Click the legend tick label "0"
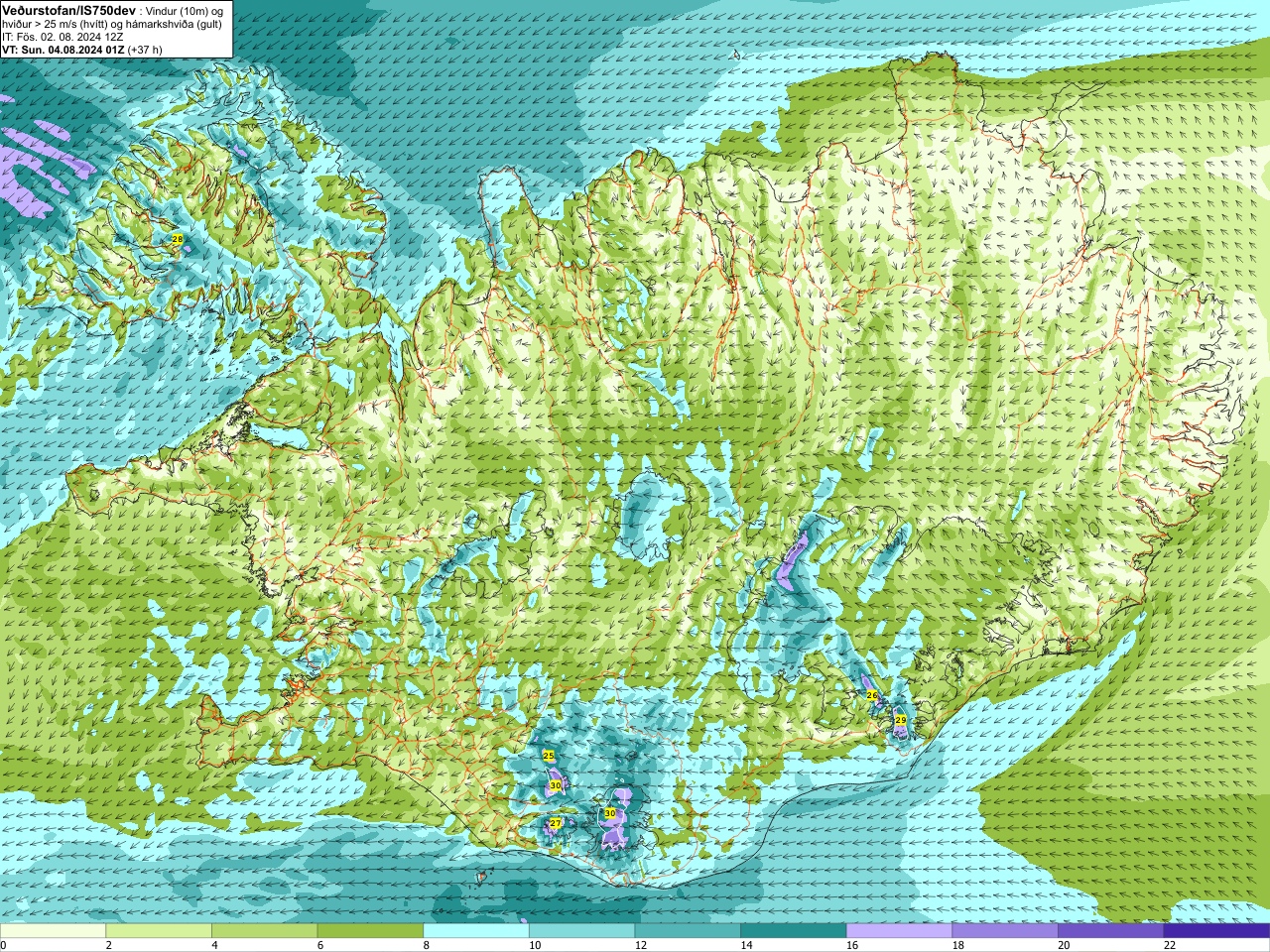The image size is (1270, 952). [x=3, y=945]
